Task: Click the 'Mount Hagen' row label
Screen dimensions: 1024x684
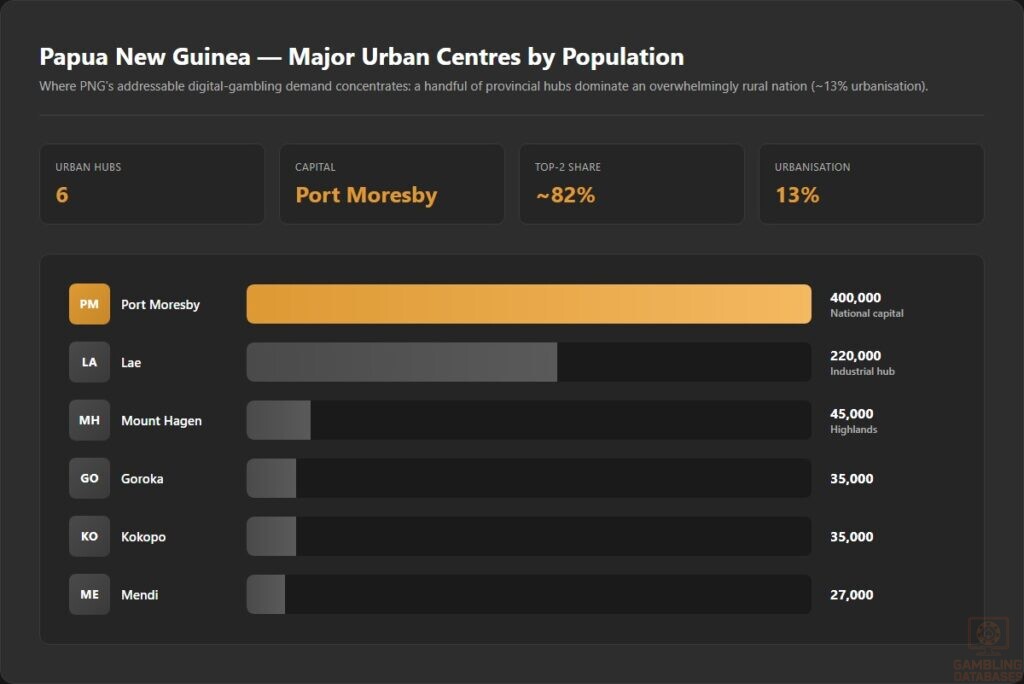Action: [x=161, y=421]
